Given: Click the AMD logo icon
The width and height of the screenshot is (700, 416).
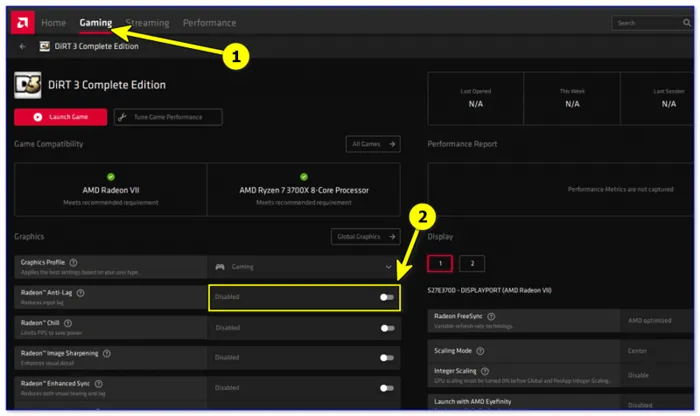Looking at the screenshot, I should coord(22,22).
